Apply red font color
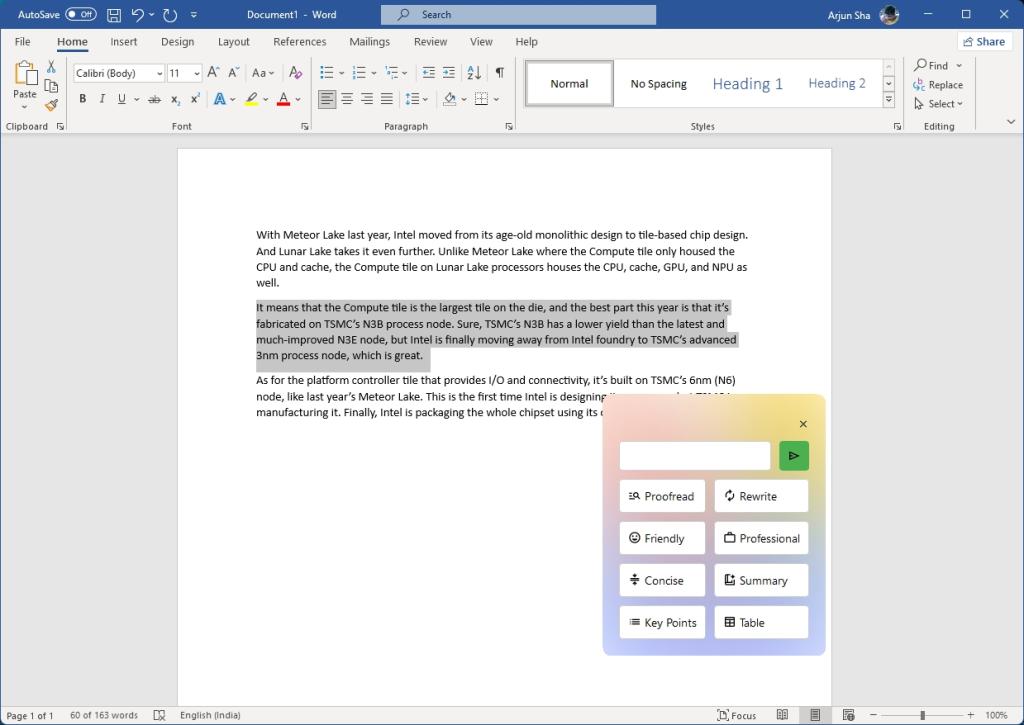1024x725 pixels. coord(283,99)
